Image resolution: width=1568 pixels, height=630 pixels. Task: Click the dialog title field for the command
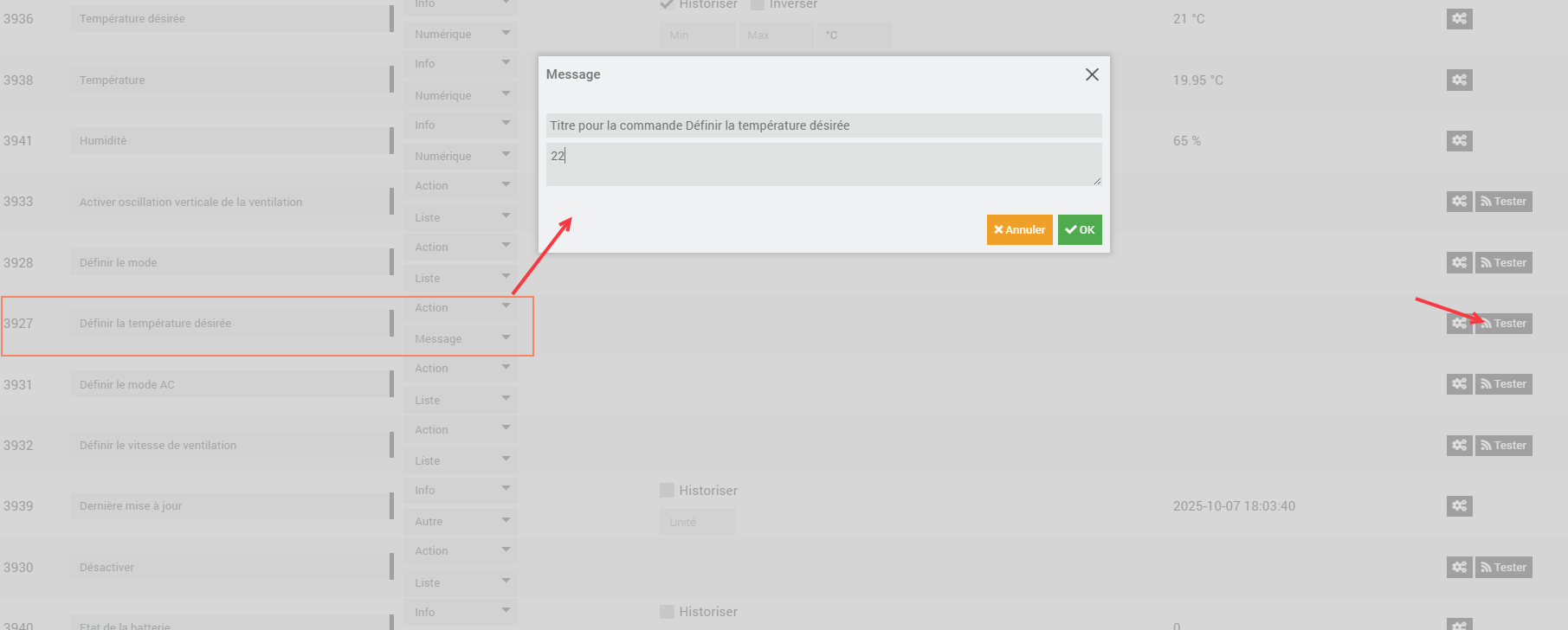[823, 125]
